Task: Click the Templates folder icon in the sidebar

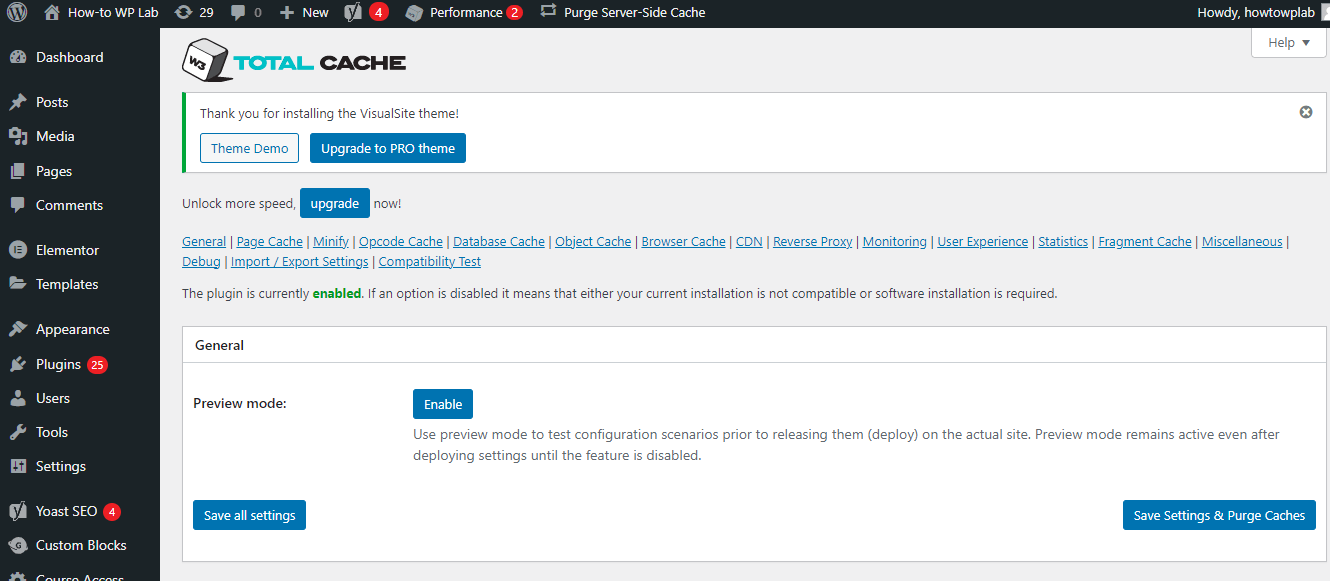Action: [x=18, y=284]
